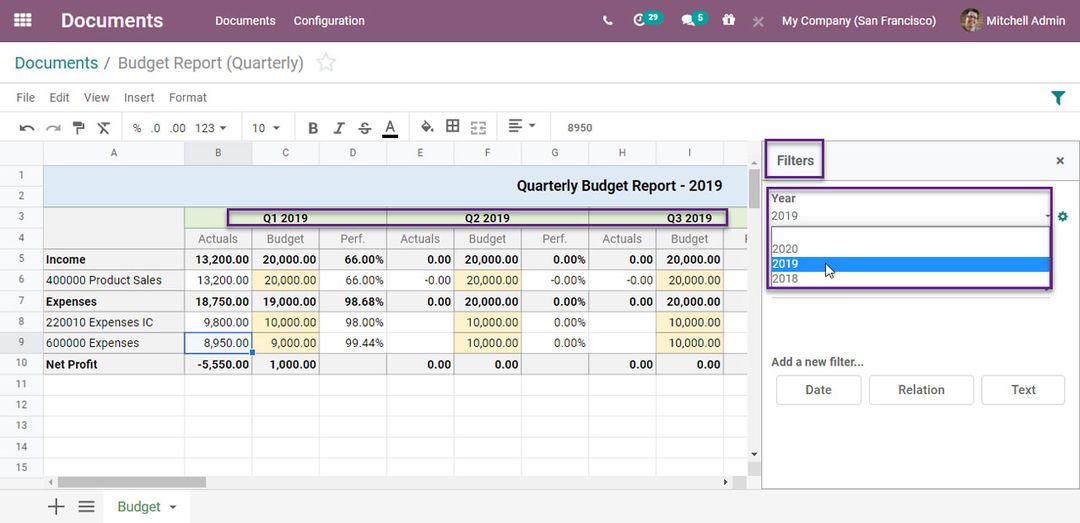Select 2020 in the Year list
The height and width of the screenshot is (523, 1080).
pyautogui.click(x=785, y=249)
